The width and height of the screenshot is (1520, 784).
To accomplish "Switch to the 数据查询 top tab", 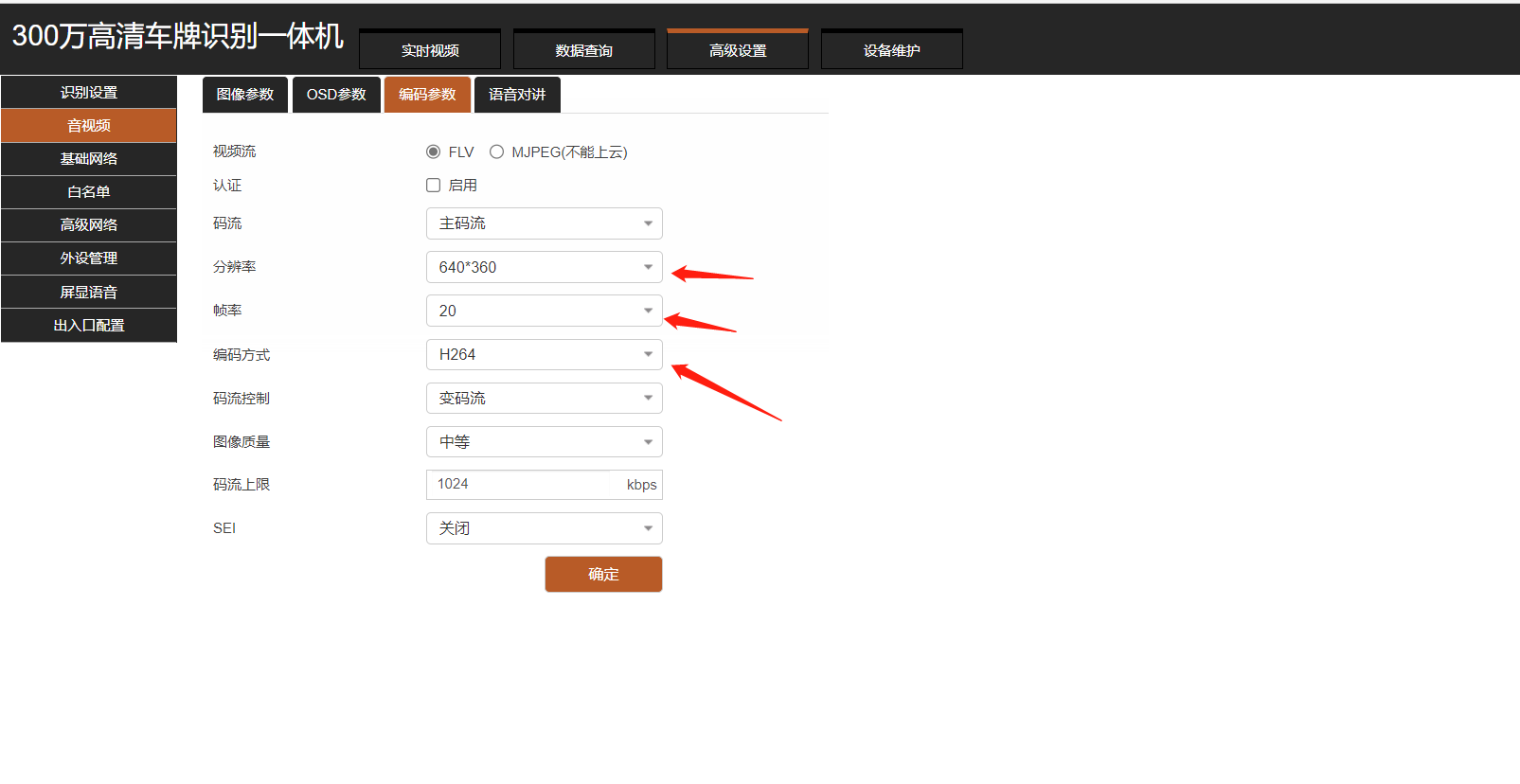I will pos(584,50).
